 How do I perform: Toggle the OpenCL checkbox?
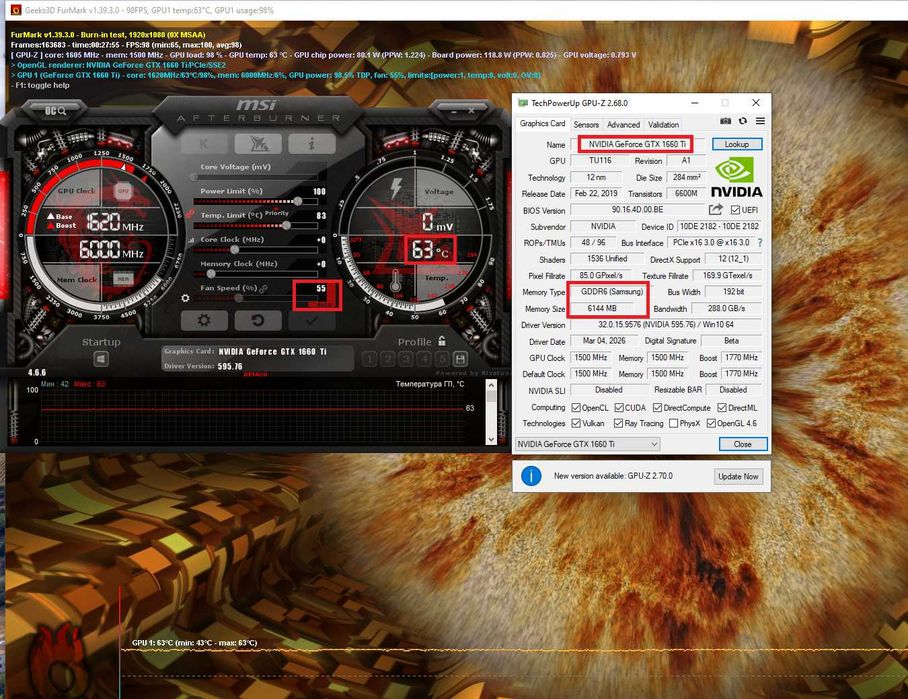[576, 408]
